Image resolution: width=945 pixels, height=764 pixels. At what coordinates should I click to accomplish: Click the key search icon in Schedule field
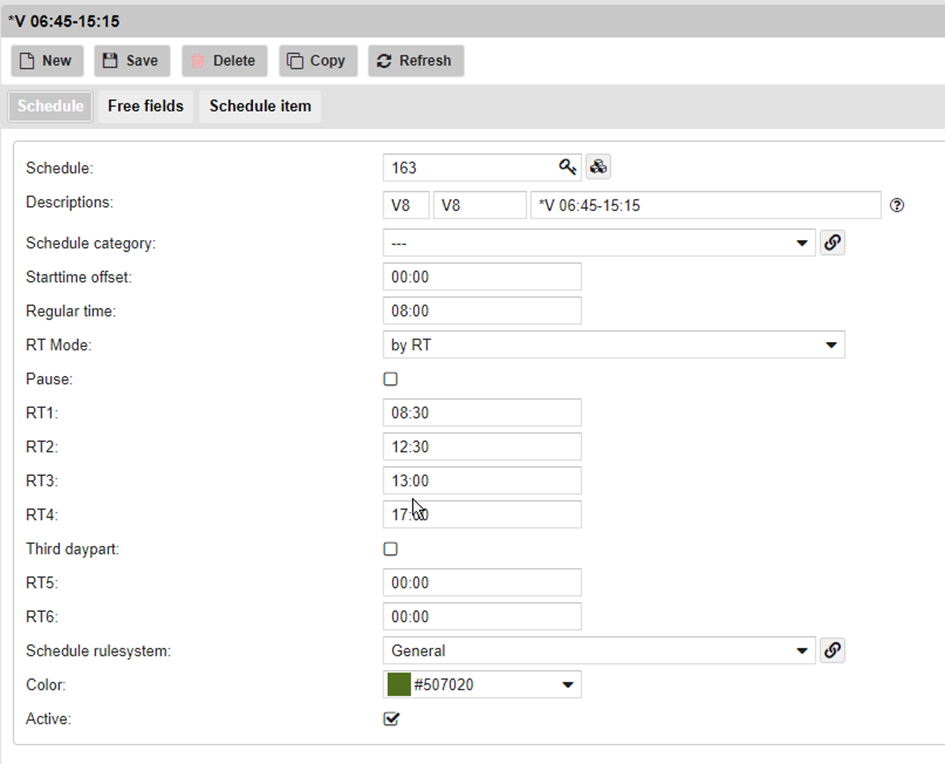[567, 167]
